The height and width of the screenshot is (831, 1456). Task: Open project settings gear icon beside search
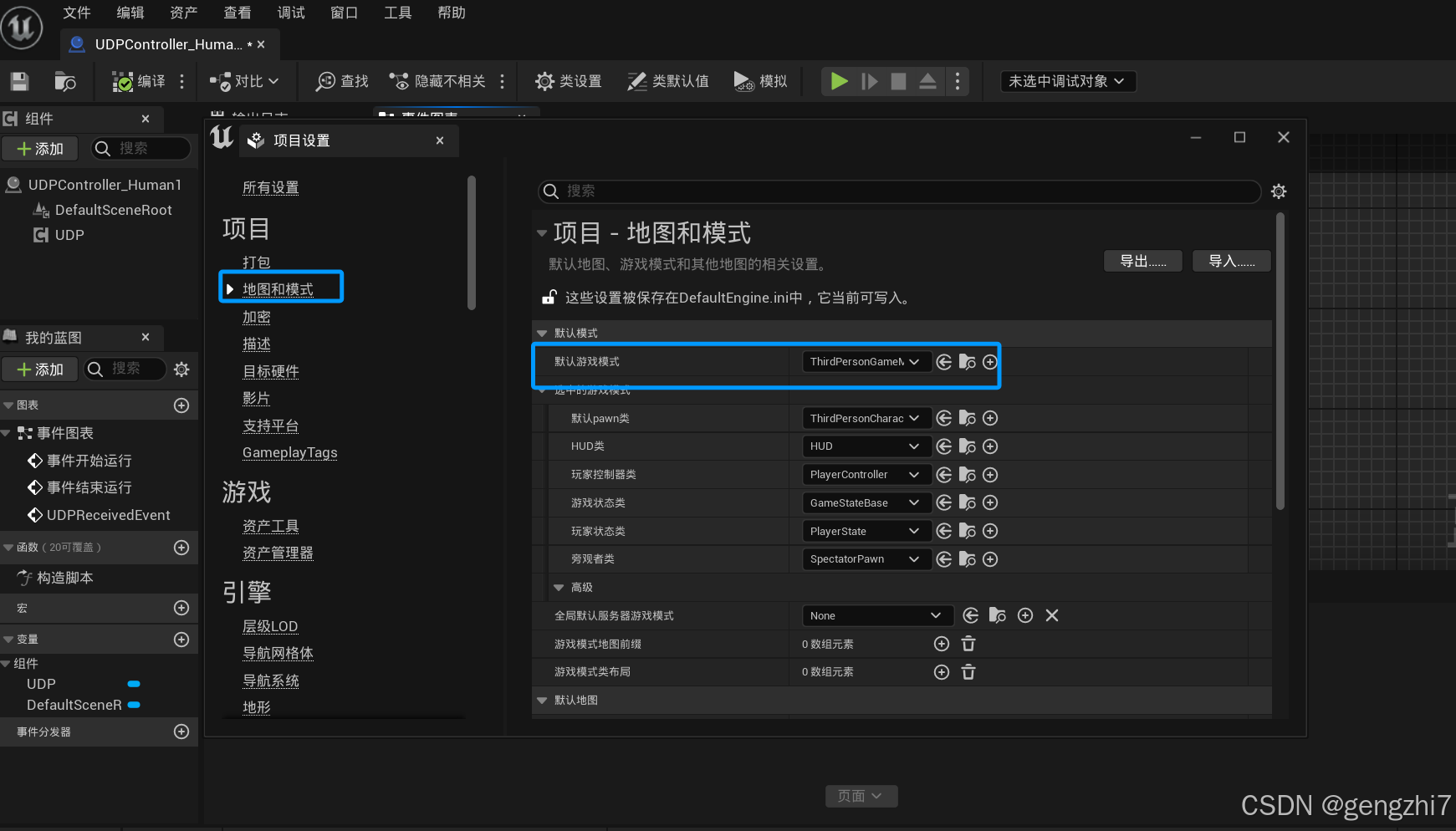coord(1279,191)
